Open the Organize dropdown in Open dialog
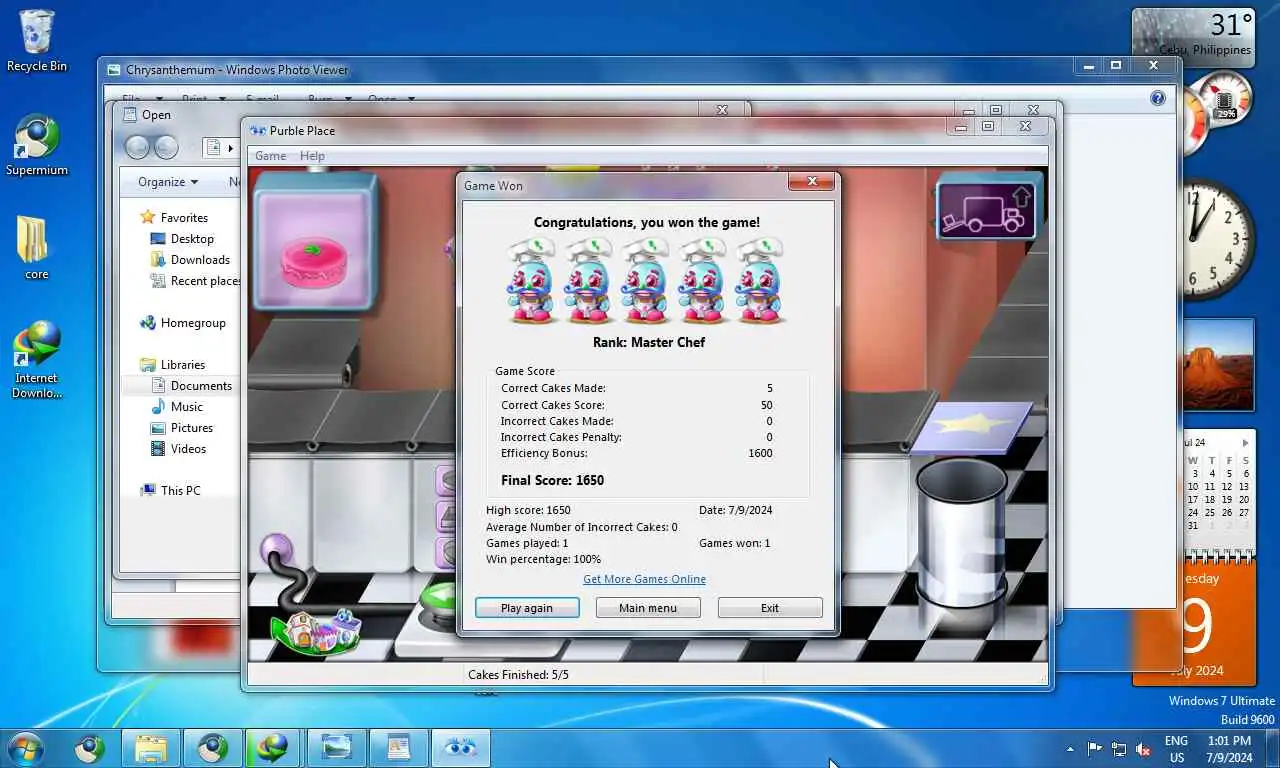 pos(168,182)
